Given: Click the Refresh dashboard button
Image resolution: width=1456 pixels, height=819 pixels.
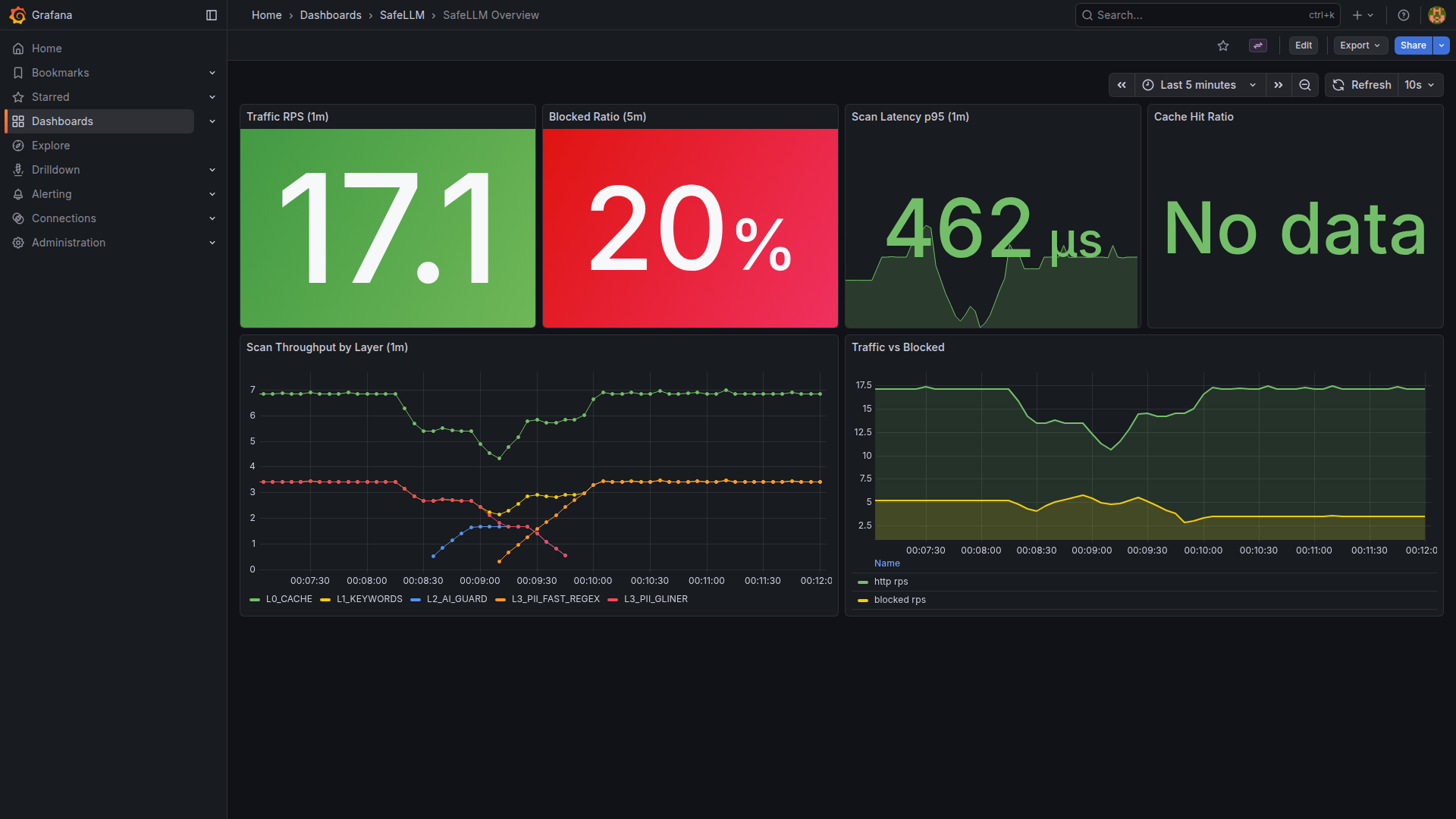Looking at the screenshot, I should (1361, 85).
